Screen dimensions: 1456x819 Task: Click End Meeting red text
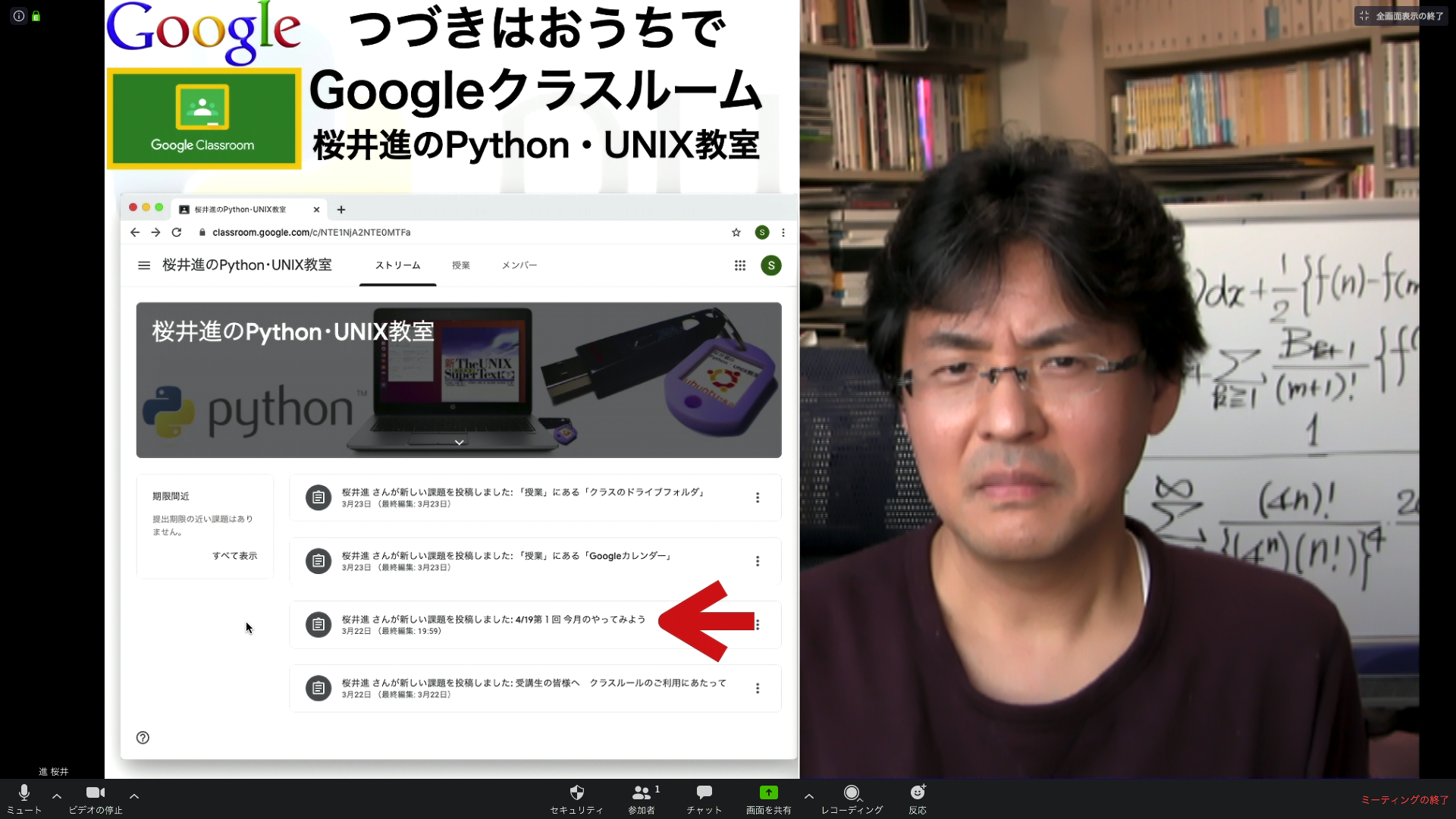1404,800
